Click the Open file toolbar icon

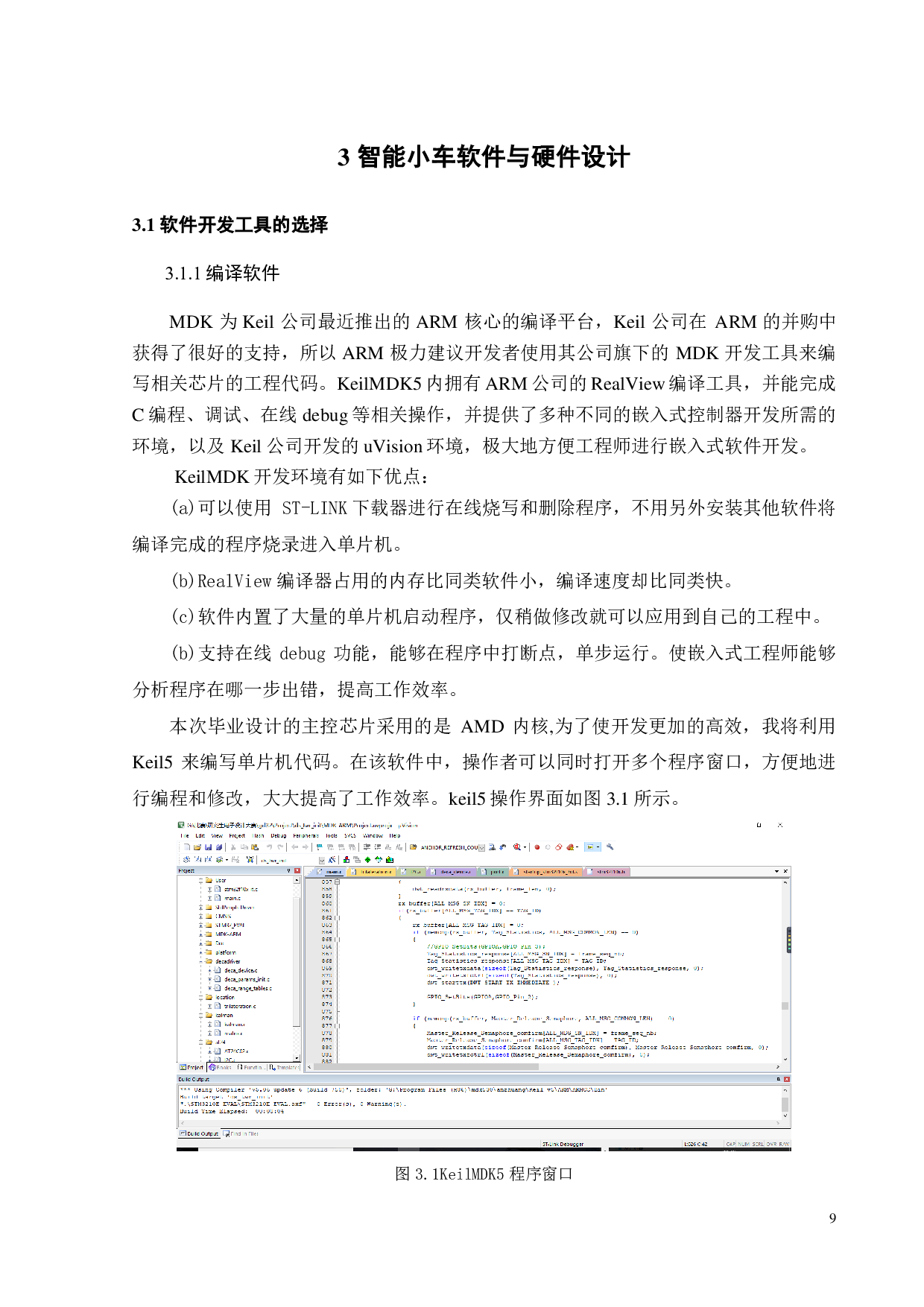click(x=197, y=847)
